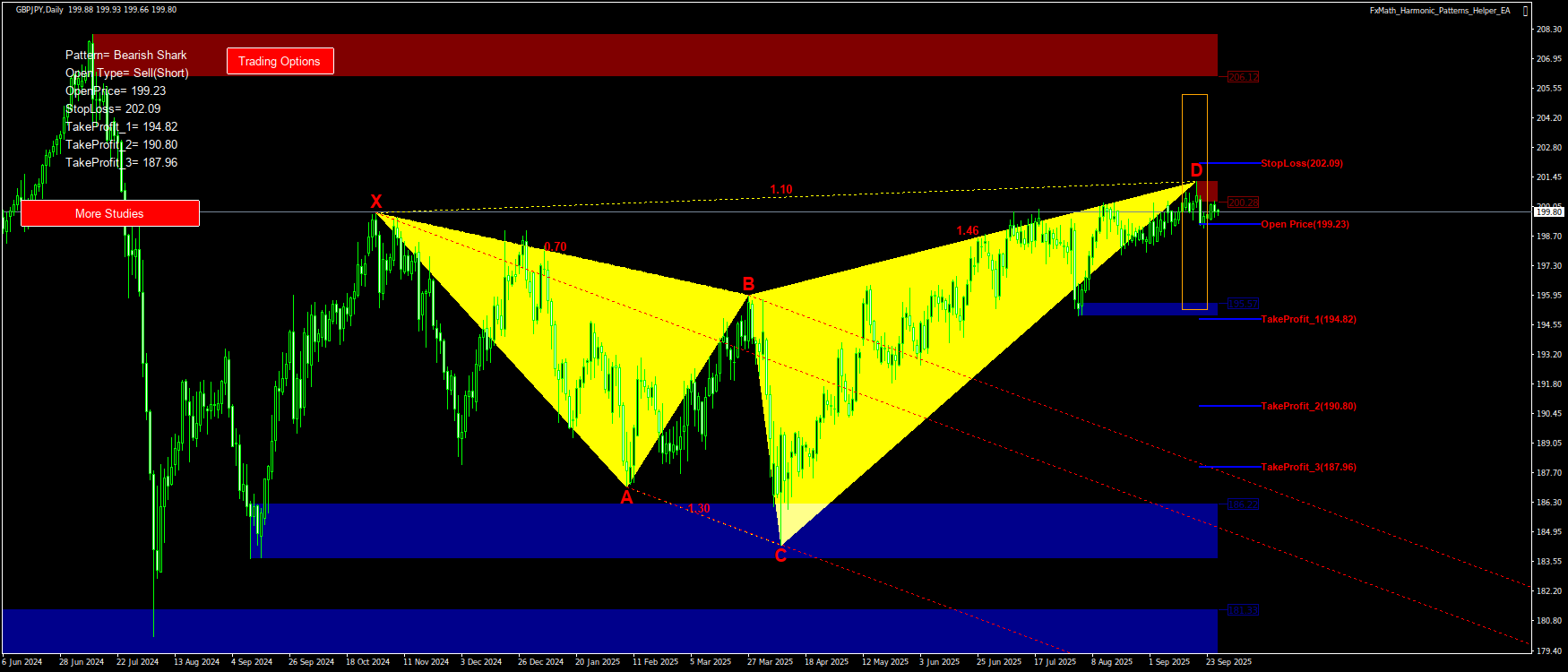Click the B point pattern marker

[748, 285]
